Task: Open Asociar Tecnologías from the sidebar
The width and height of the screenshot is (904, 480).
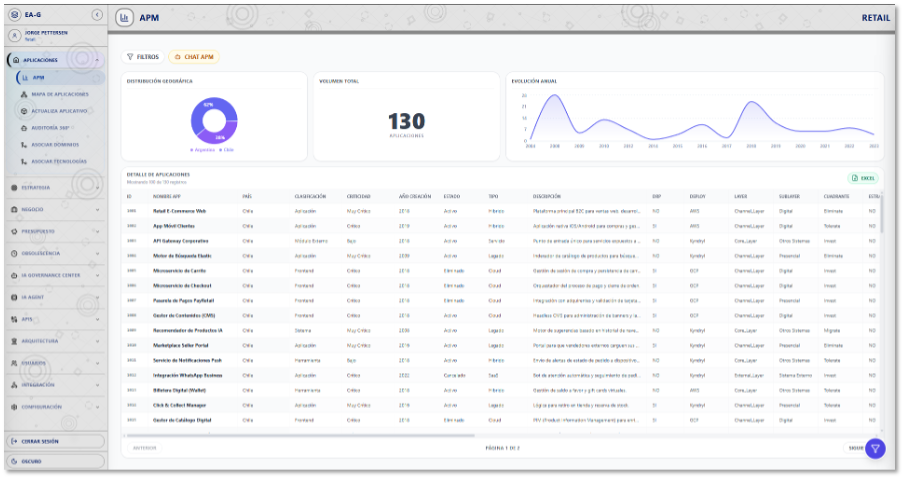Action: click(58, 161)
